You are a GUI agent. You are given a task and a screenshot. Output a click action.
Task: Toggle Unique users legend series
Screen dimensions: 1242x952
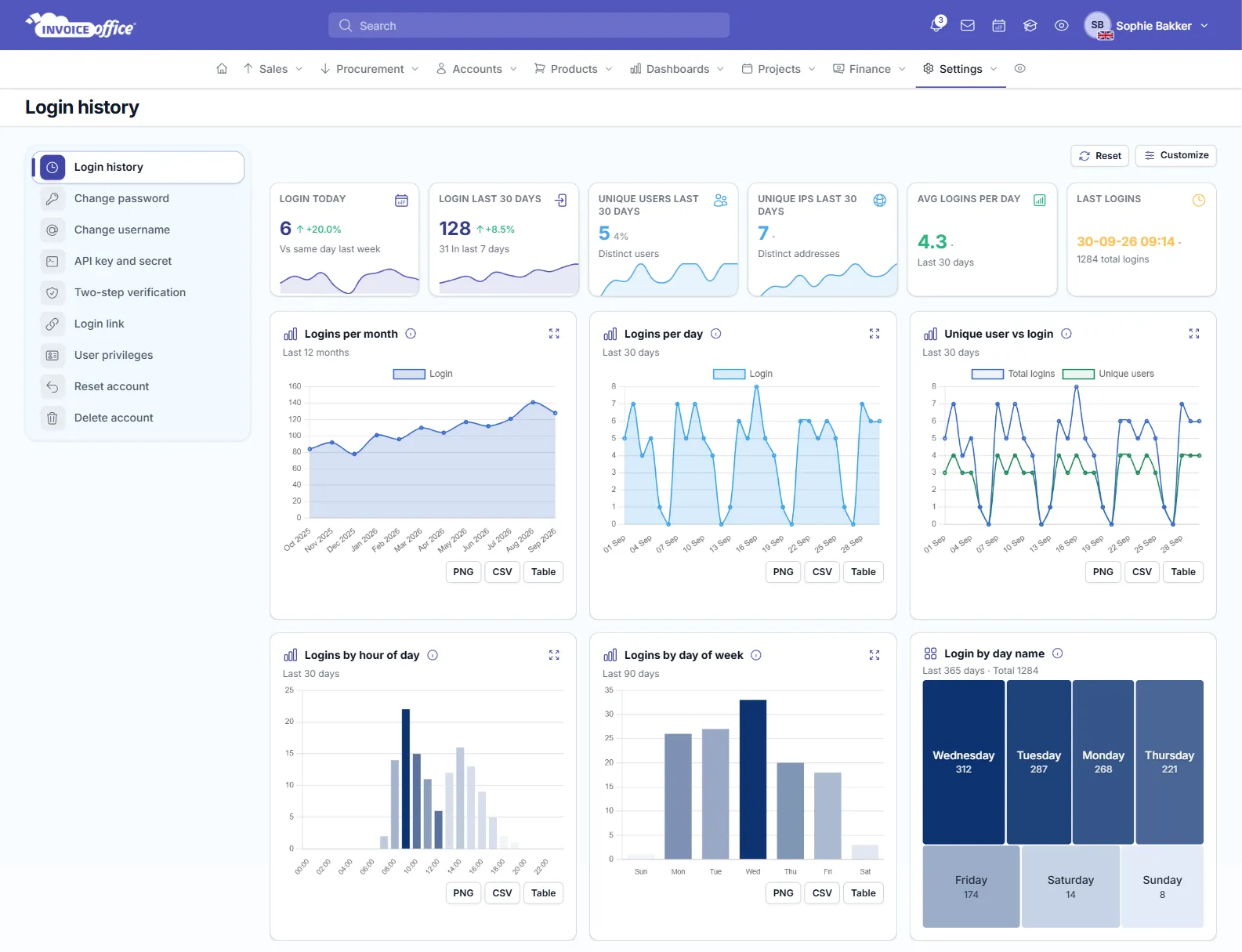(1108, 374)
